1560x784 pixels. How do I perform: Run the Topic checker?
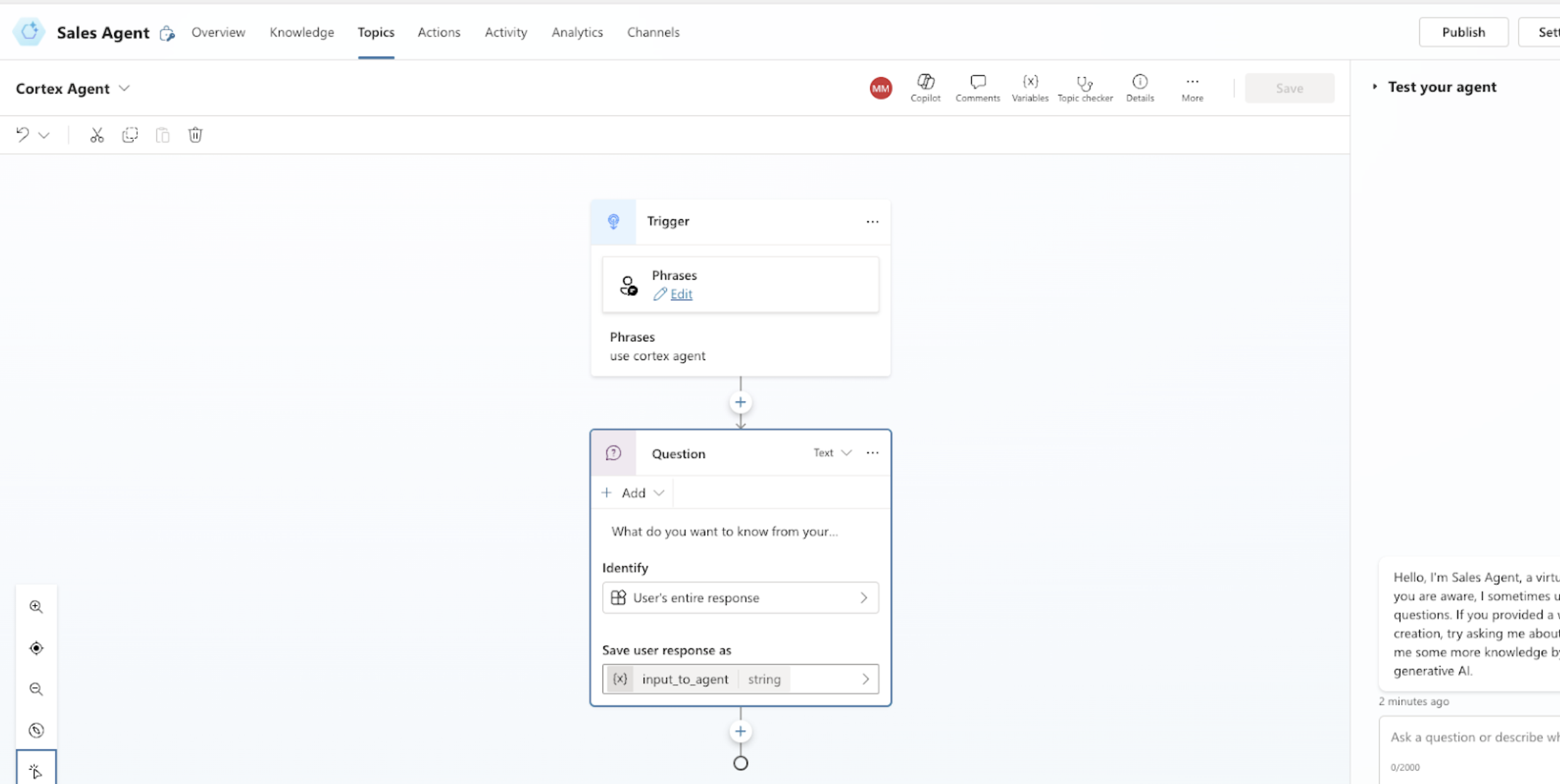[1085, 88]
